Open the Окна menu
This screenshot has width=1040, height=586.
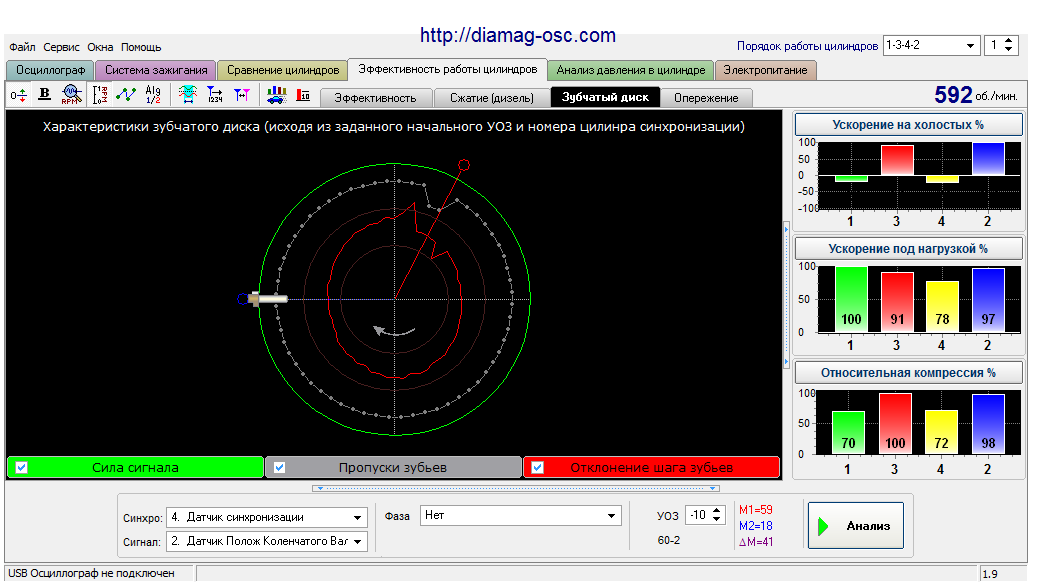(100, 47)
